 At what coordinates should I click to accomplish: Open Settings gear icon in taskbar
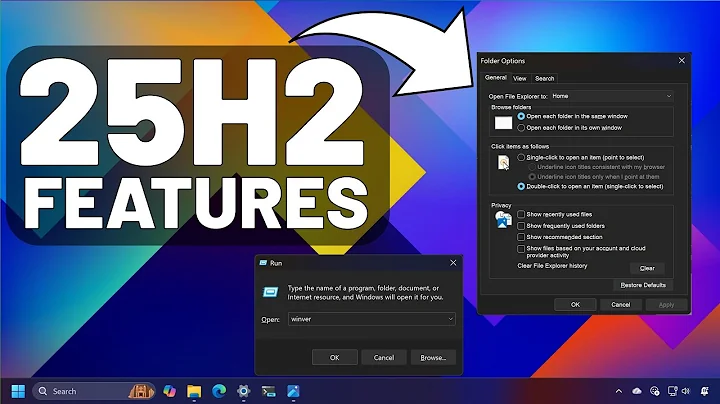point(244,391)
